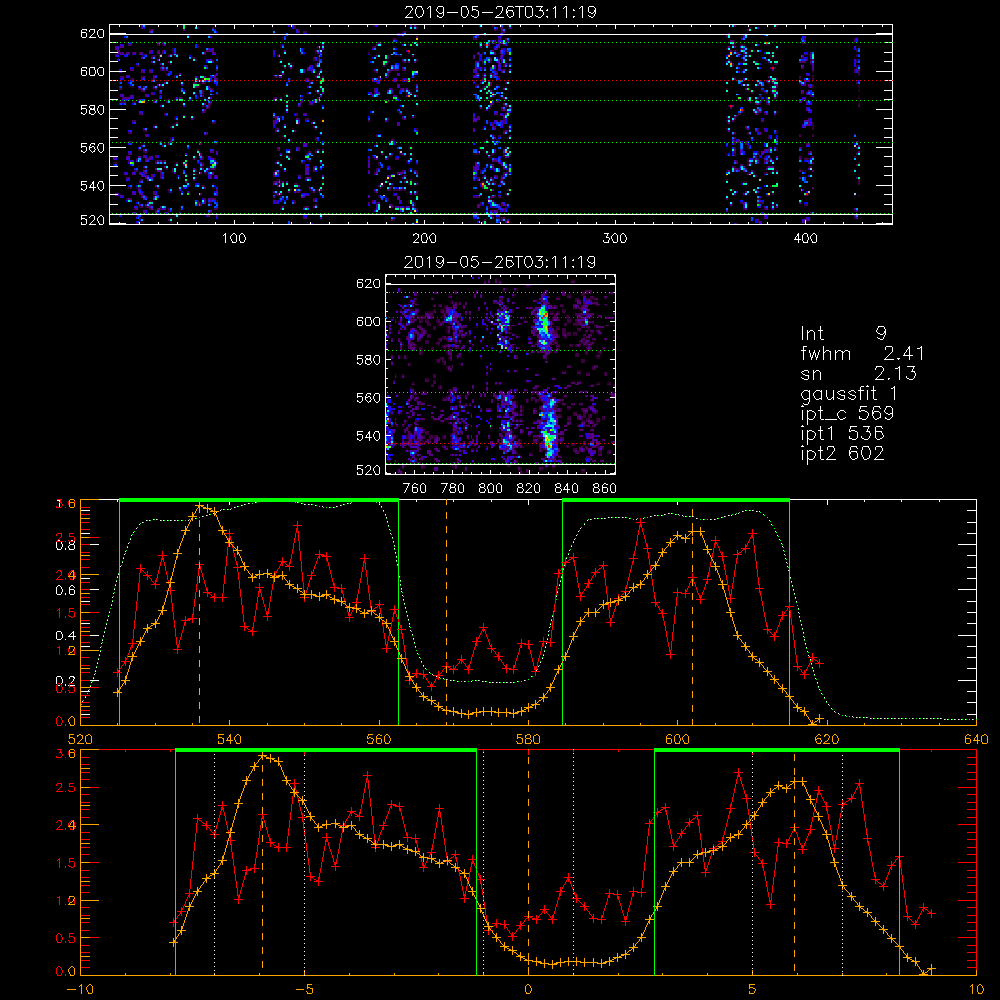This screenshot has height=1000, width=1000.
Task: Click the 860 label under the middle image
Action: click(x=605, y=489)
